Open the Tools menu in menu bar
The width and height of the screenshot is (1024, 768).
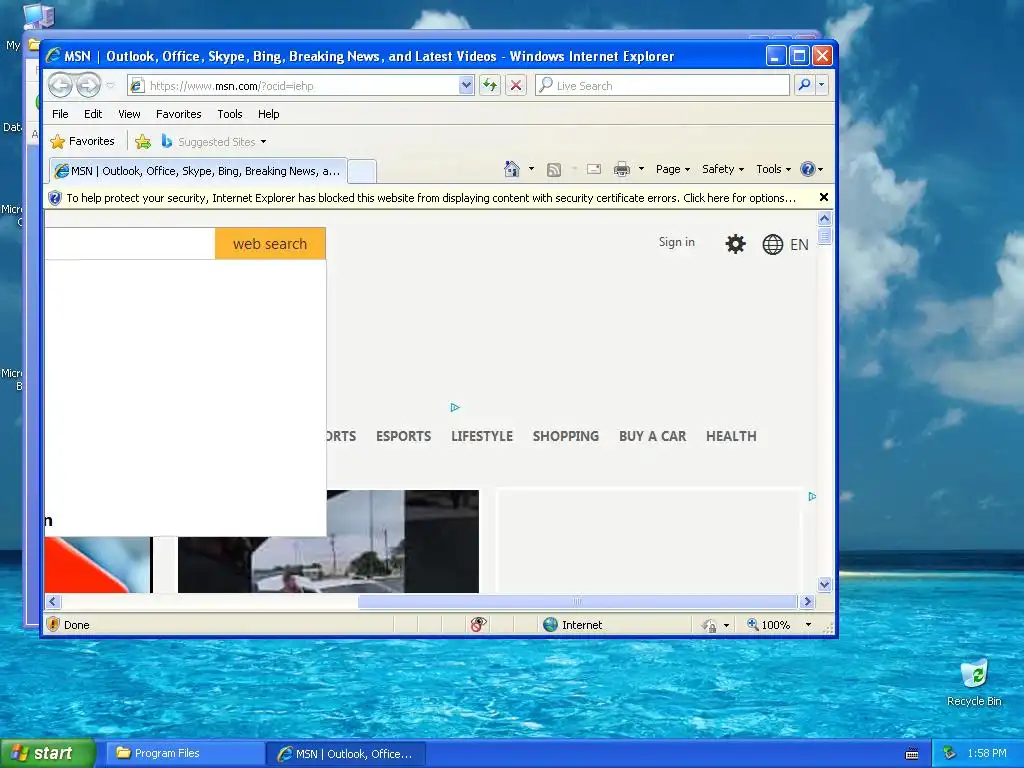[x=230, y=114]
